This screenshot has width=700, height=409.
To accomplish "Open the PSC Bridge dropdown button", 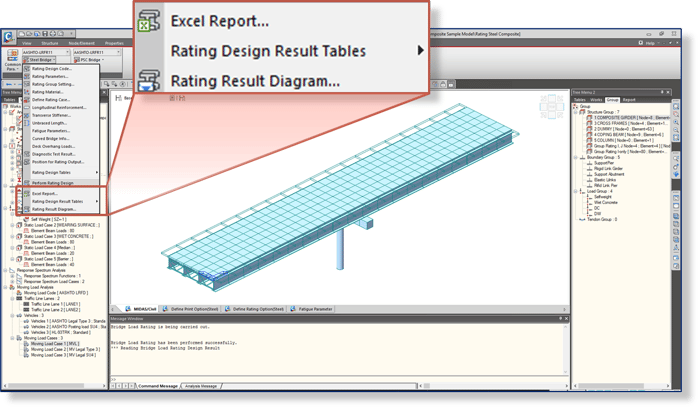I will click(x=87, y=60).
